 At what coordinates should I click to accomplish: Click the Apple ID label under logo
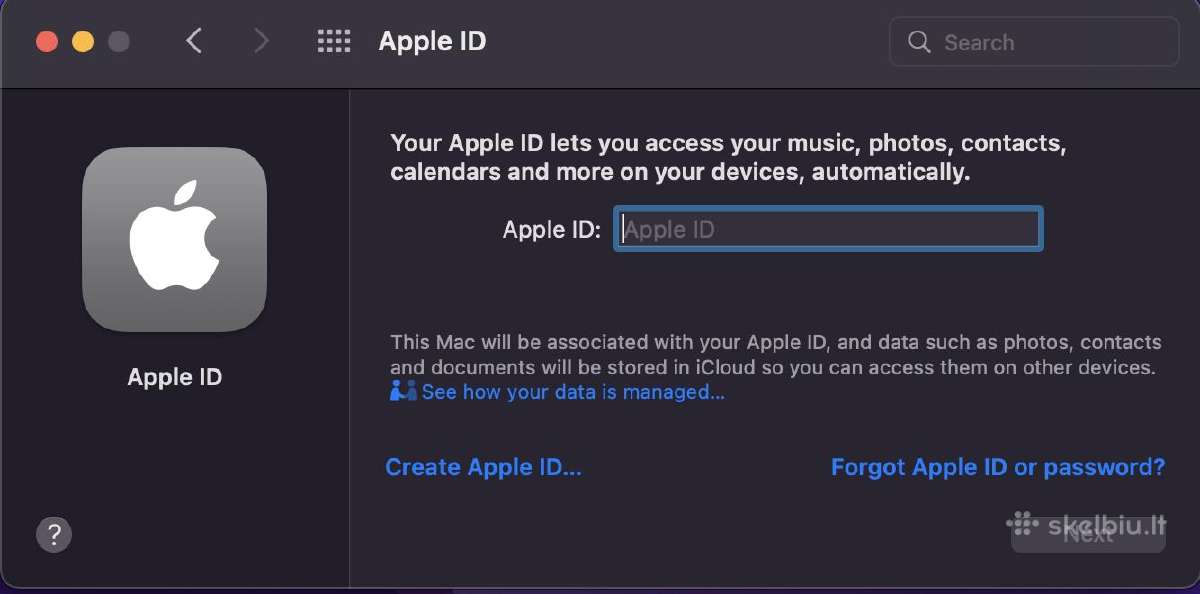coord(174,377)
